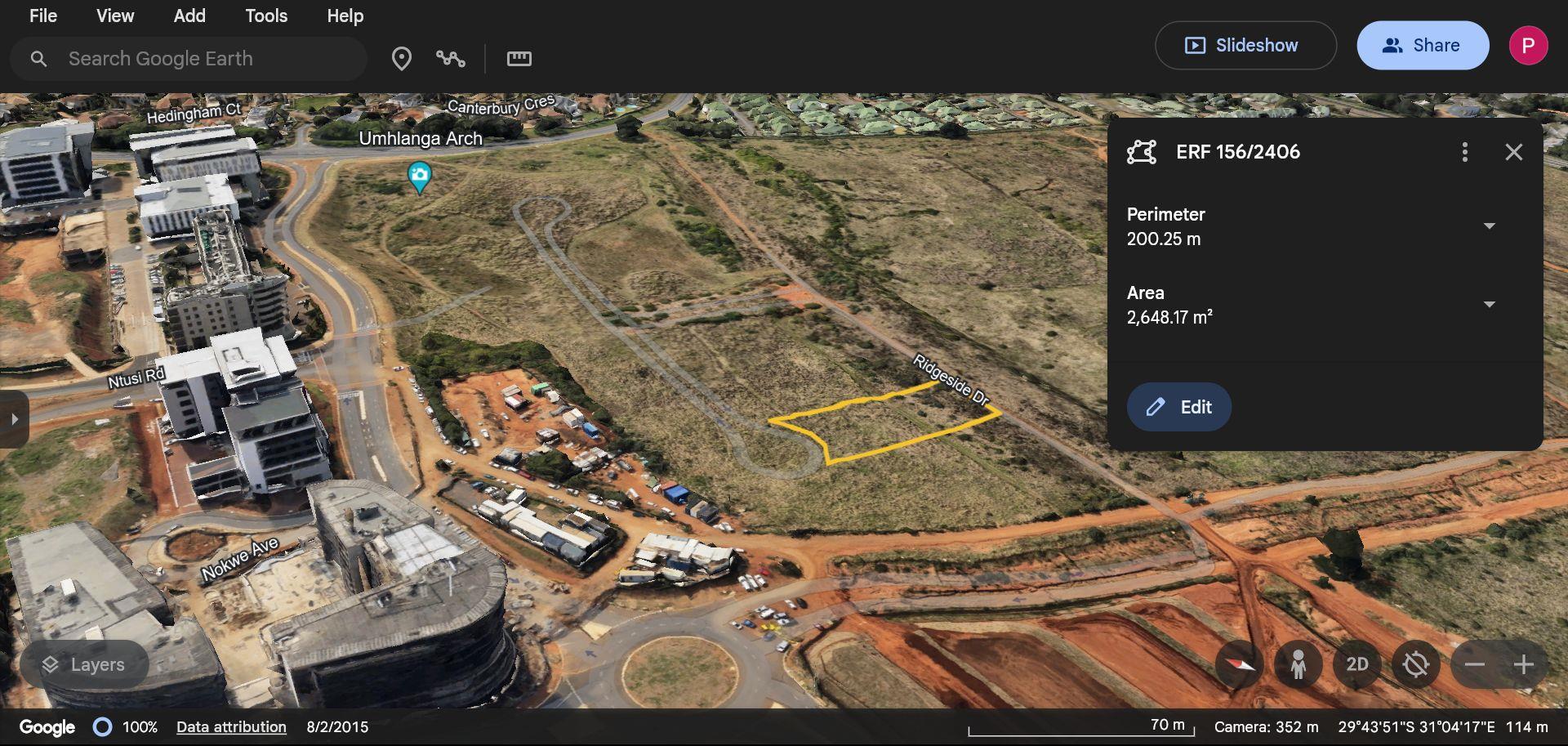1568x746 pixels.
Task: Switch the map to 2D view
Action: coord(1357,664)
